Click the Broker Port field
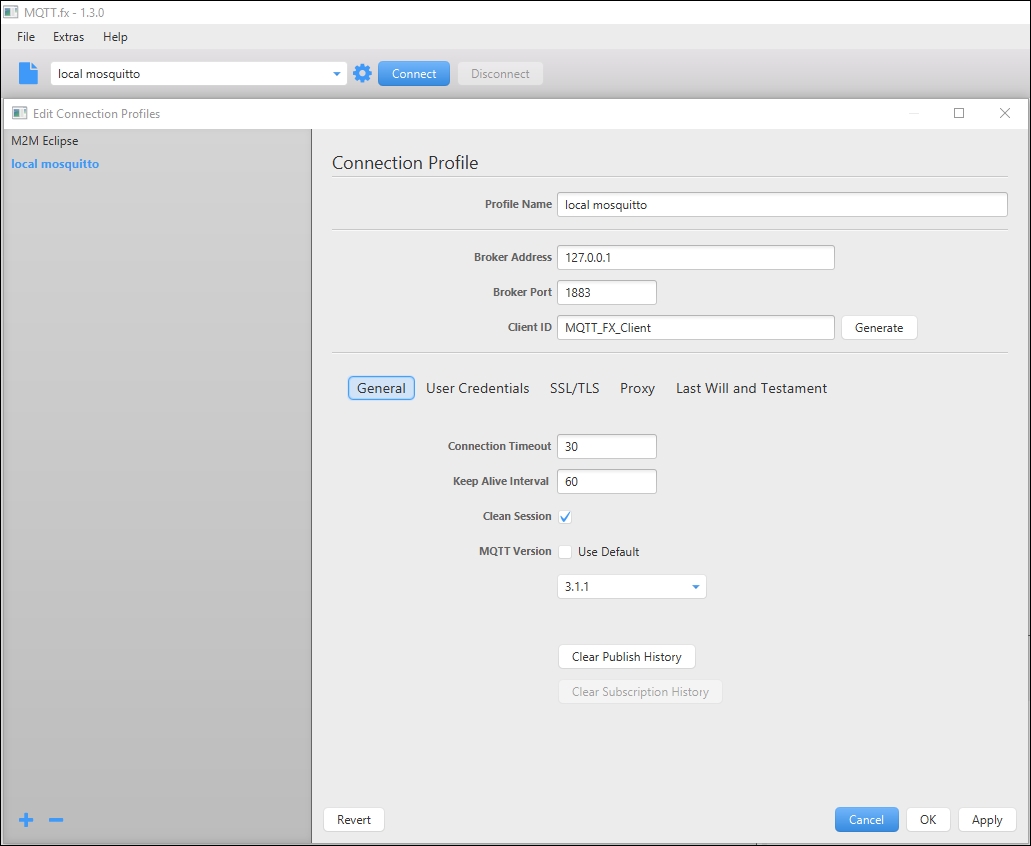Viewport: 1031px width, 846px height. click(607, 293)
